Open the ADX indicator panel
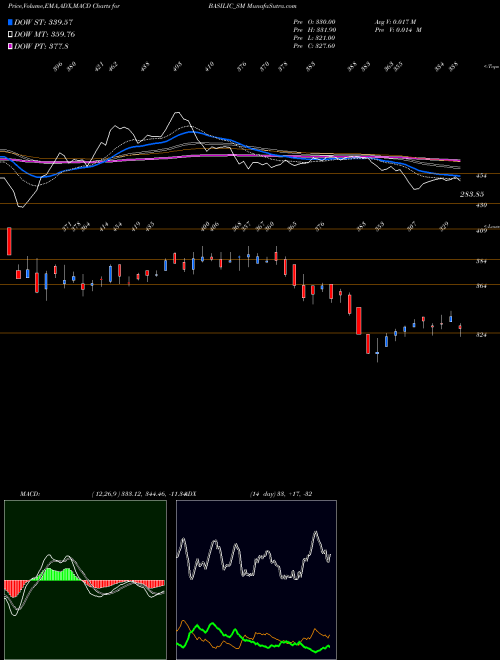 pos(256,580)
